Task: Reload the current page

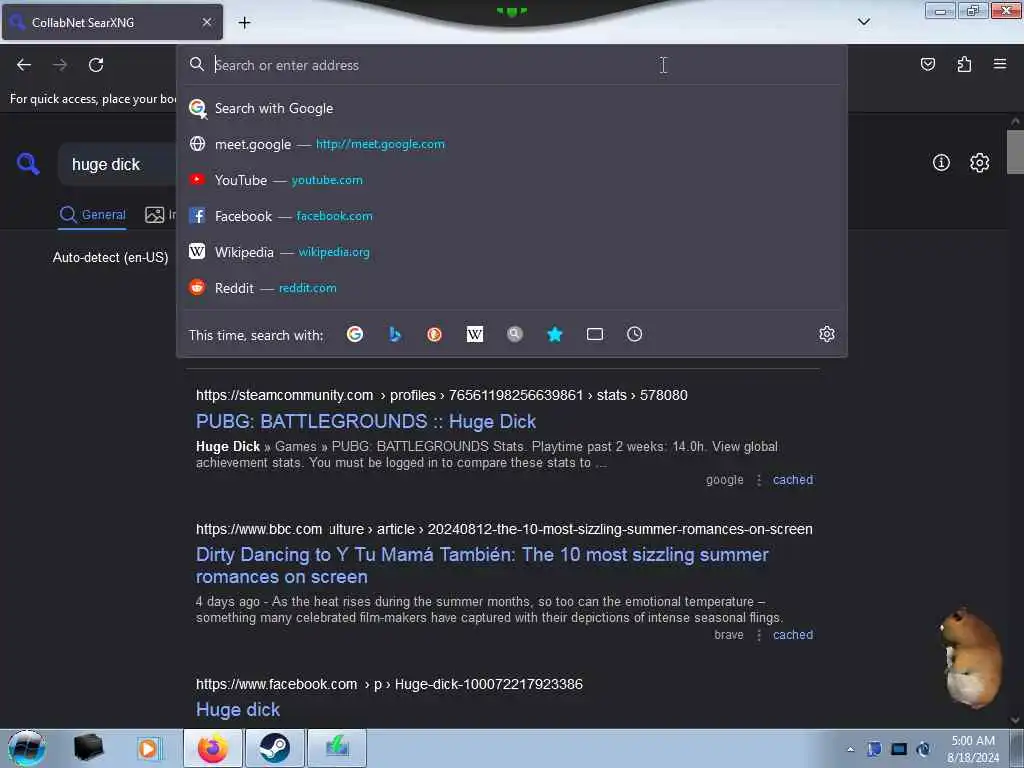Action: tap(96, 65)
